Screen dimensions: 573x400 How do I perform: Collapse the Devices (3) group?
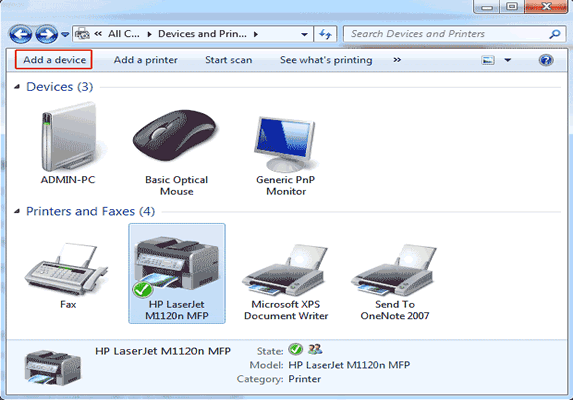click(x=17, y=87)
